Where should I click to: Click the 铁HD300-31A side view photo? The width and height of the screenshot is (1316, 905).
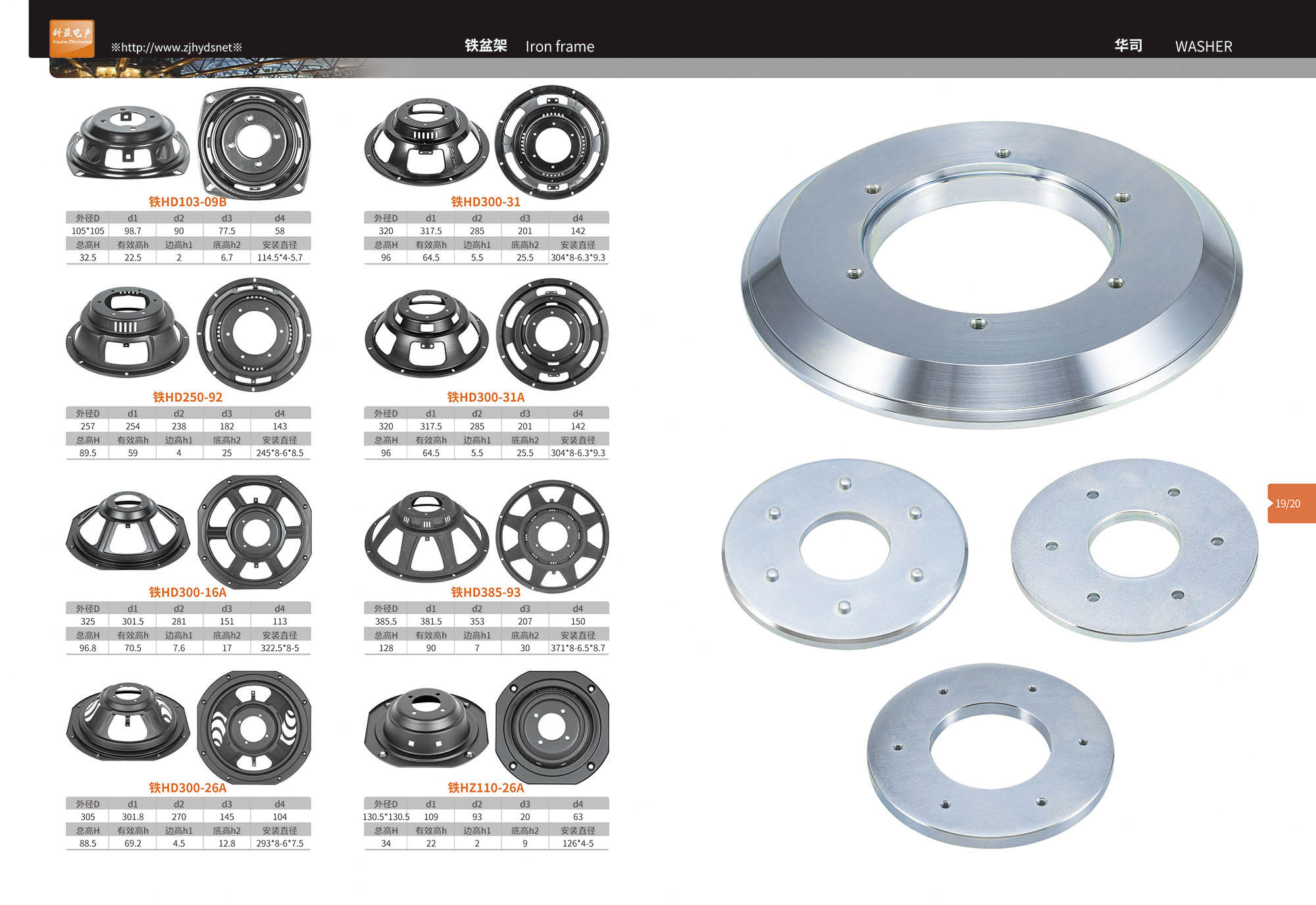(x=426, y=333)
